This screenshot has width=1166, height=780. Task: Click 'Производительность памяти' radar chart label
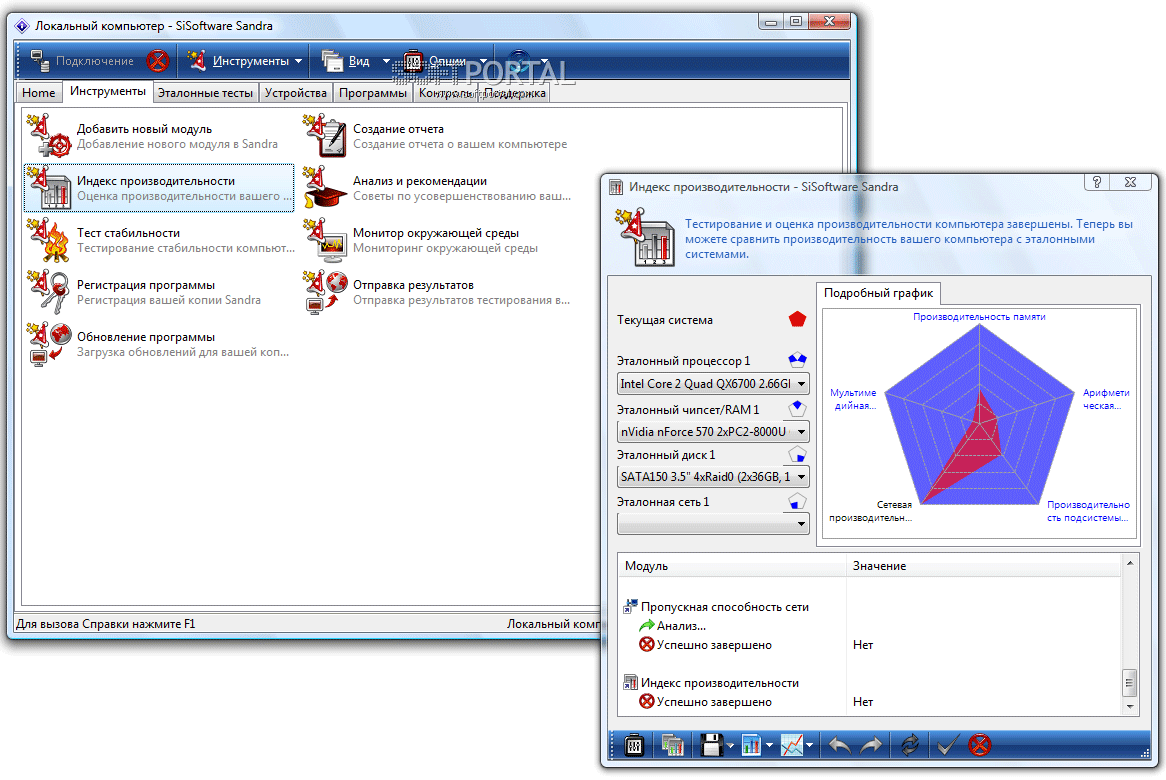[x=979, y=317]
